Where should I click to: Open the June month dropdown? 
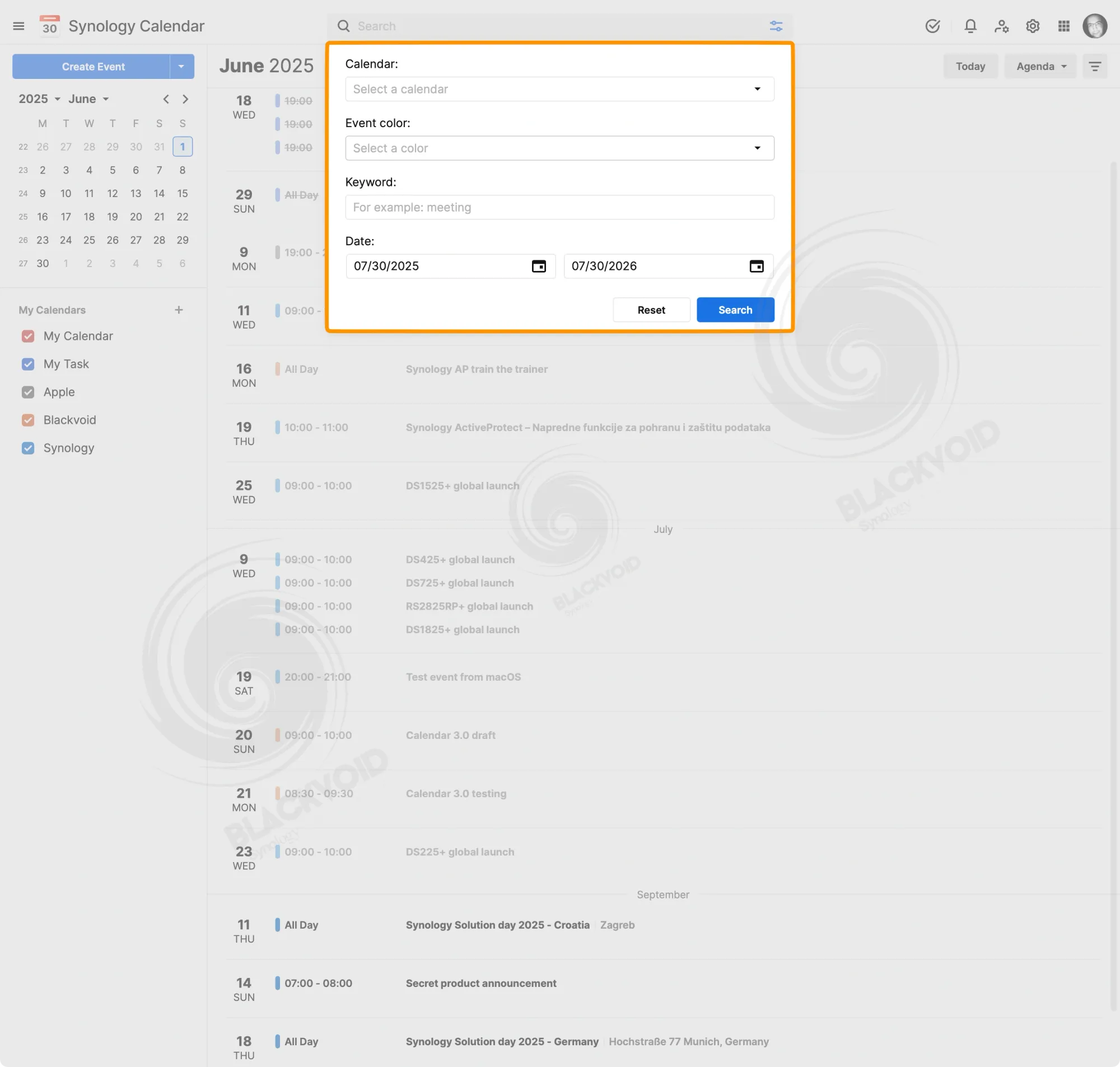coord(88,99)
